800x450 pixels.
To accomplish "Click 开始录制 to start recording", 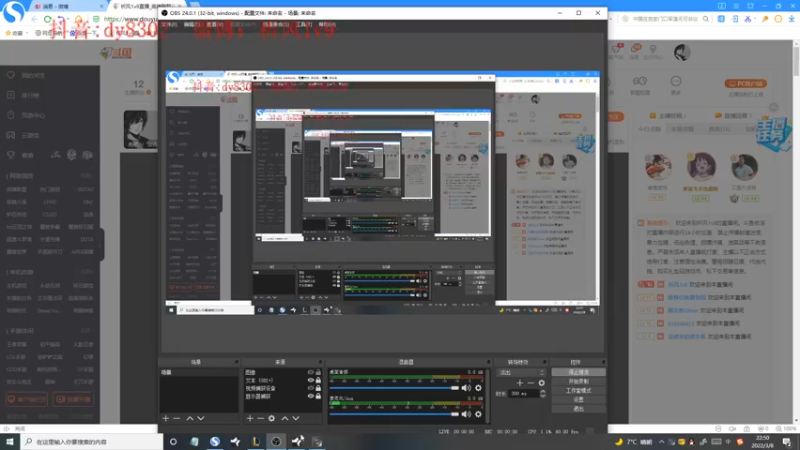I will [578, 382].
